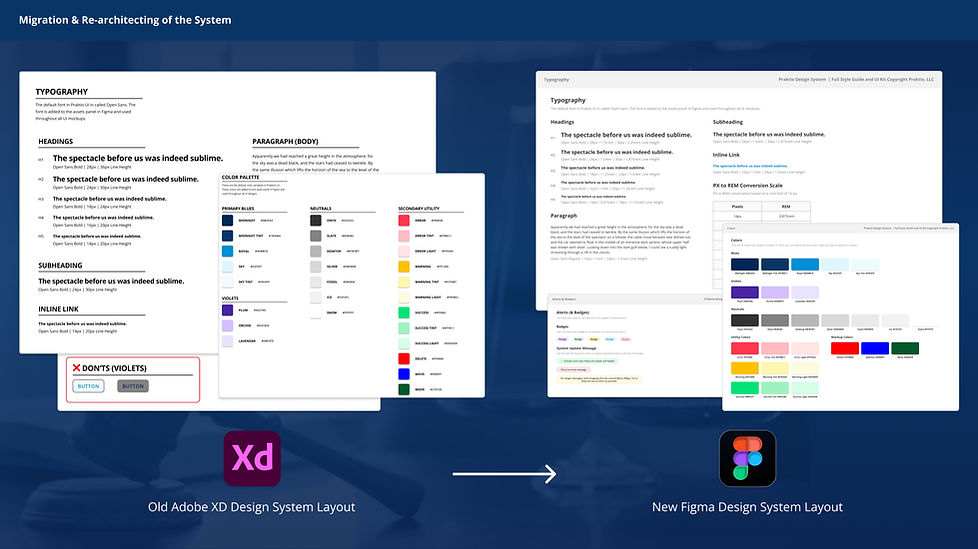Screen dimensions: 978x549
Task: Click the 'PRIMARY BLUES' section label
Action: [238, 208]
